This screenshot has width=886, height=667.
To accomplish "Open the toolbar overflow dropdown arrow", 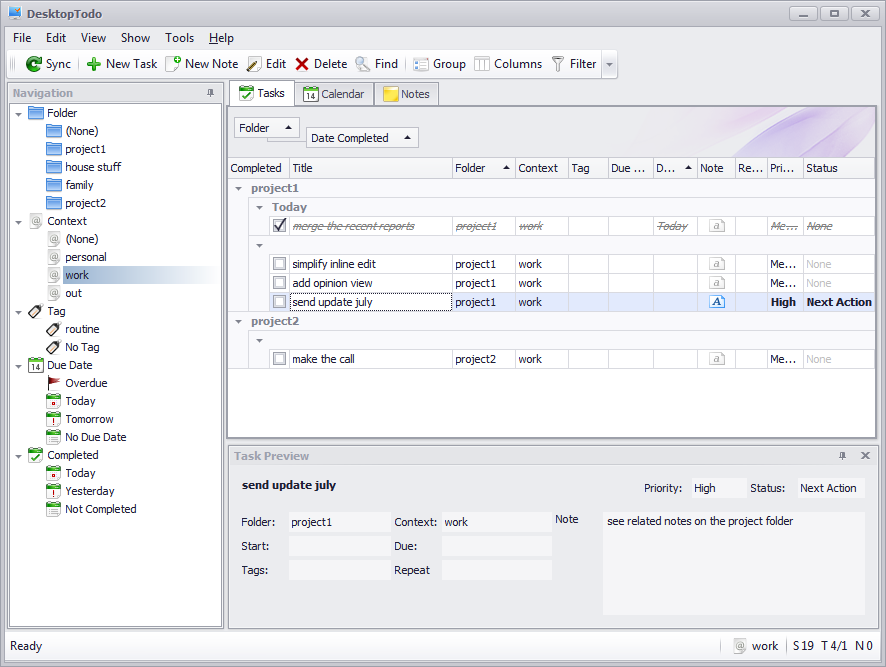I will click(609, 64).
